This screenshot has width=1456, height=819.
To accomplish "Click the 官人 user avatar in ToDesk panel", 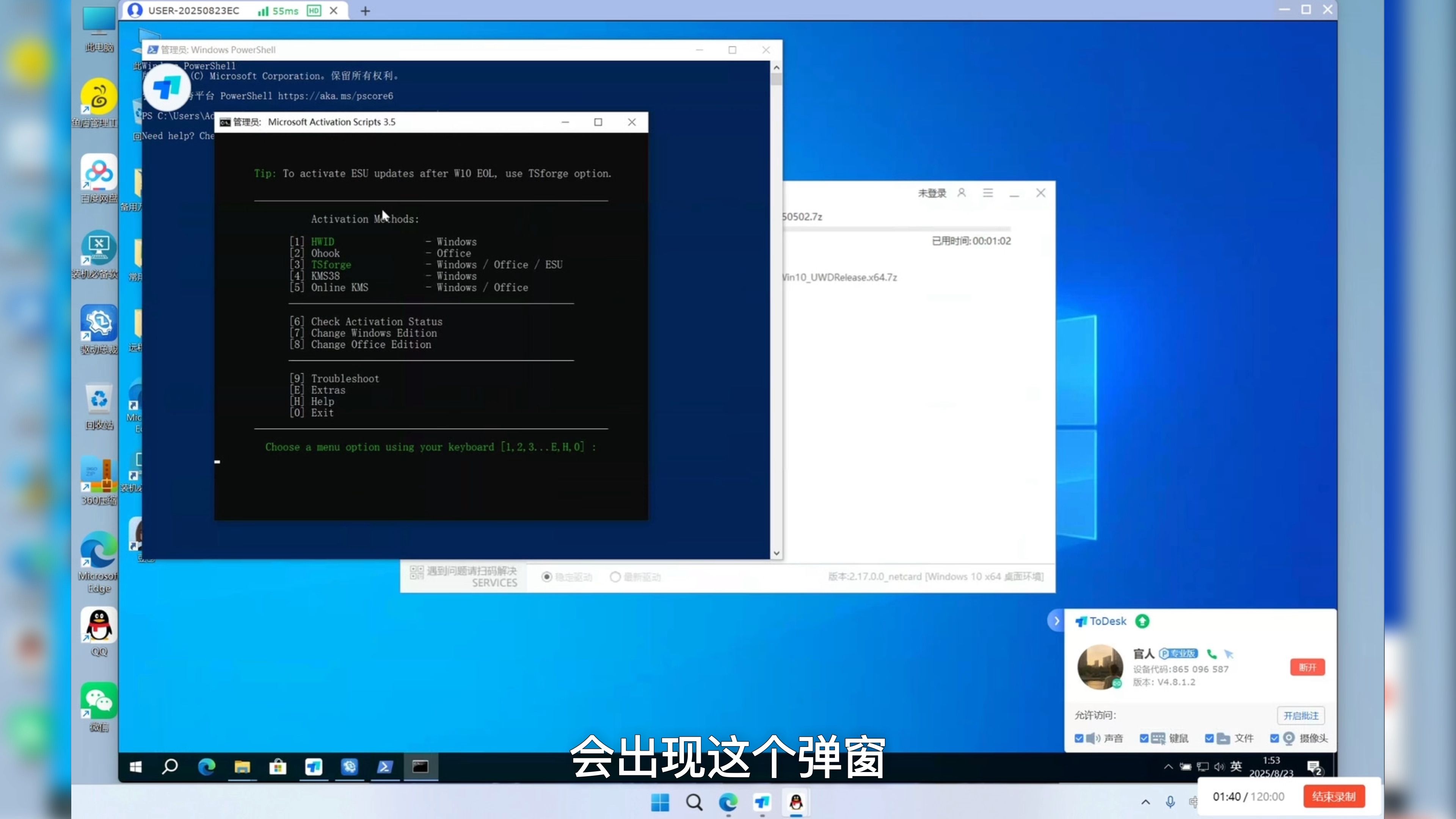I will click(x=1100, y=667).
